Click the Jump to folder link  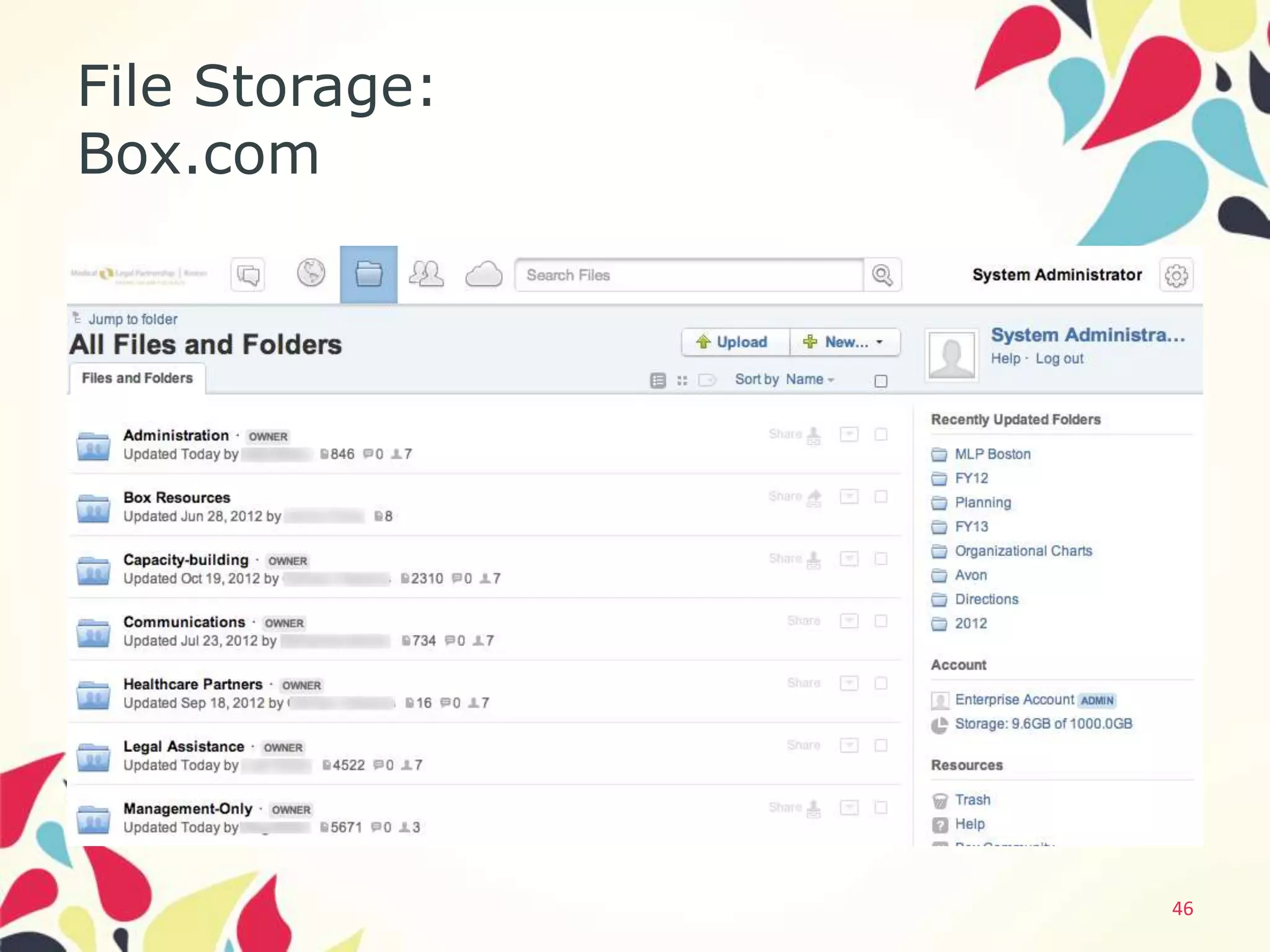[133, 319]
